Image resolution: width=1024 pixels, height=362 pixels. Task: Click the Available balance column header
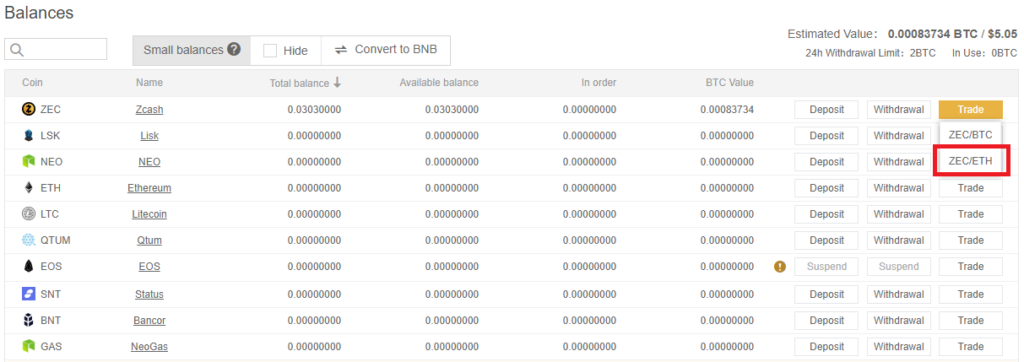439,82
